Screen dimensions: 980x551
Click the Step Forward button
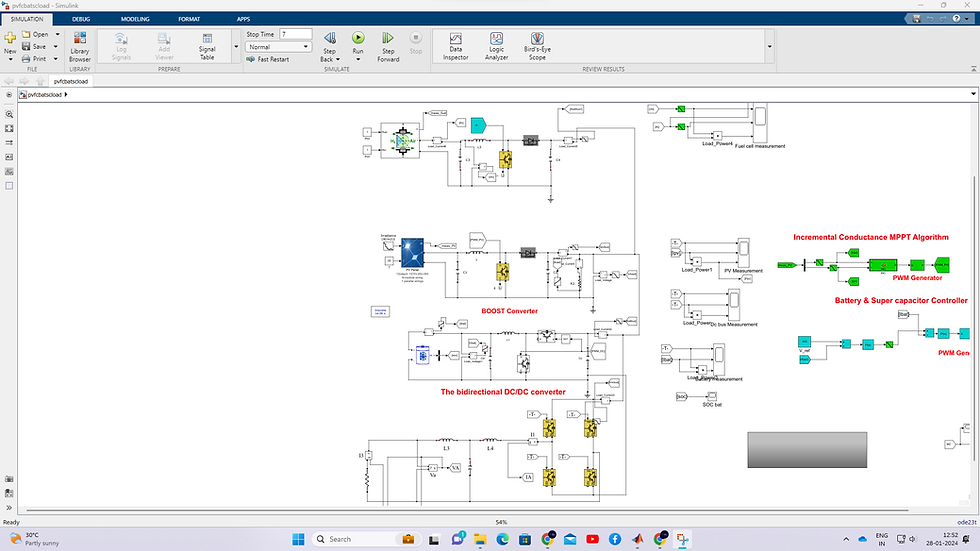coord(388,46)
